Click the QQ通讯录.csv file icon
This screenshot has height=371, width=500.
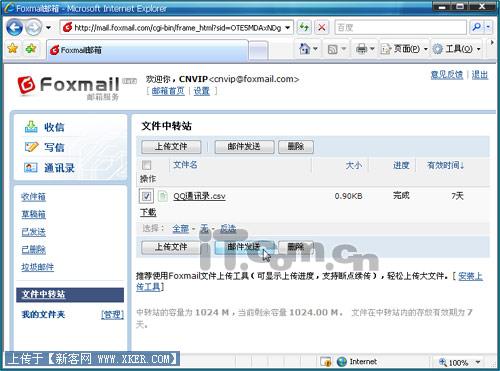163,196
